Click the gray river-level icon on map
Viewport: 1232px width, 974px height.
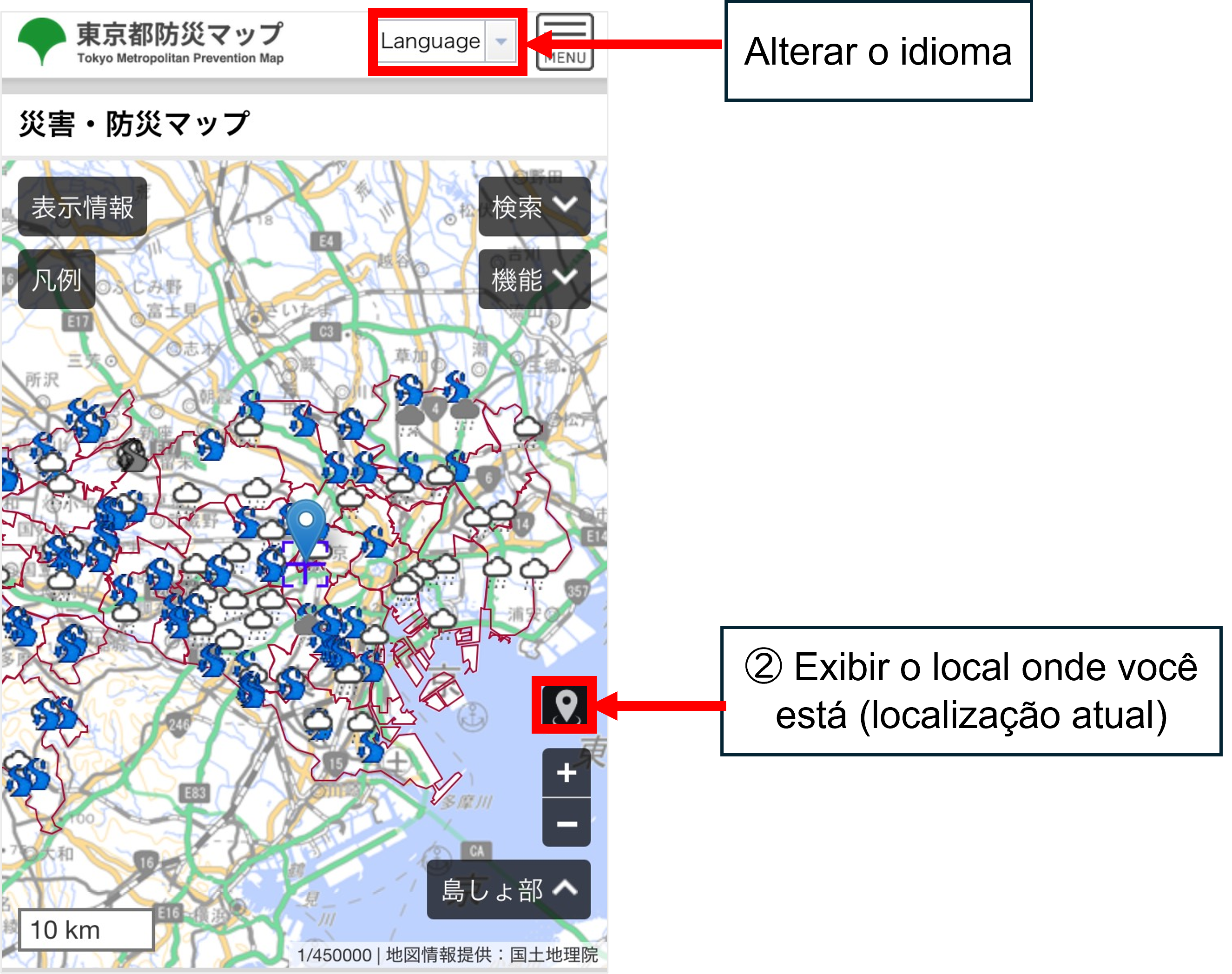[132, 456]
